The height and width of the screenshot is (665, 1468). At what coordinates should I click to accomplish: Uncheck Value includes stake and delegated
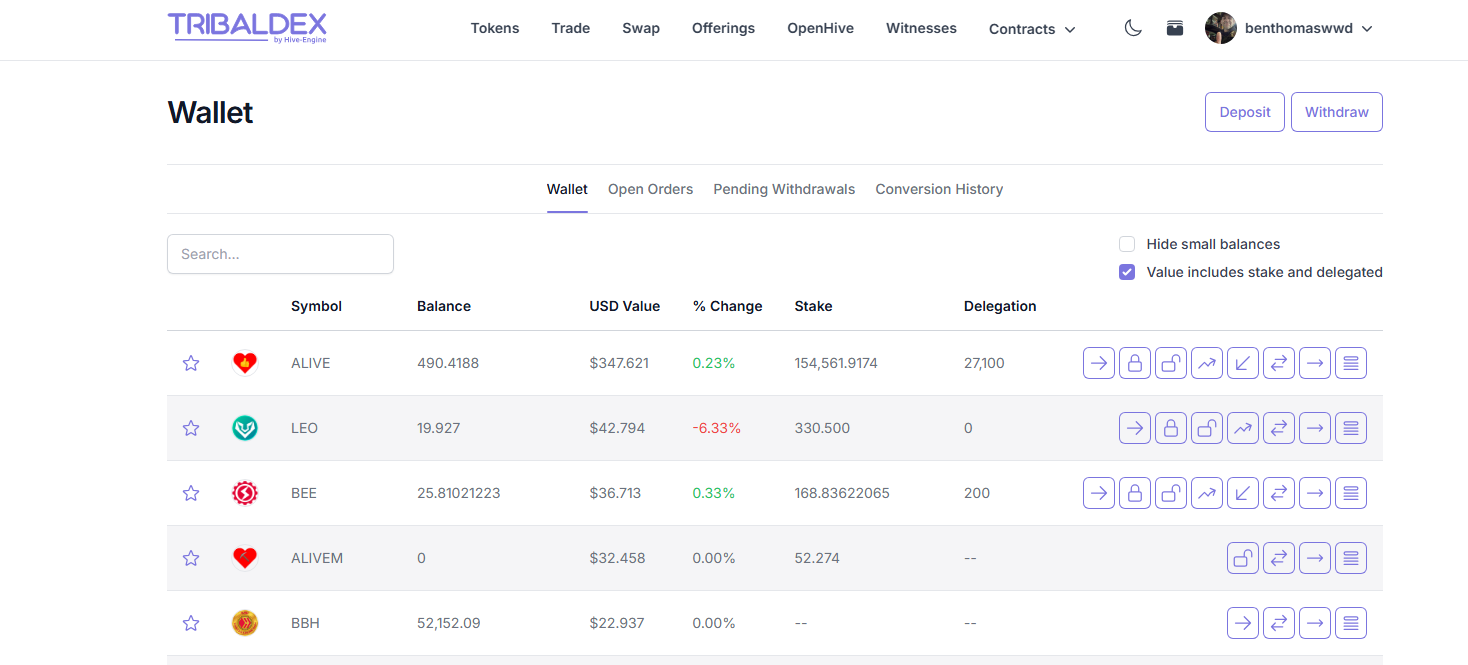coord(1127,272)
